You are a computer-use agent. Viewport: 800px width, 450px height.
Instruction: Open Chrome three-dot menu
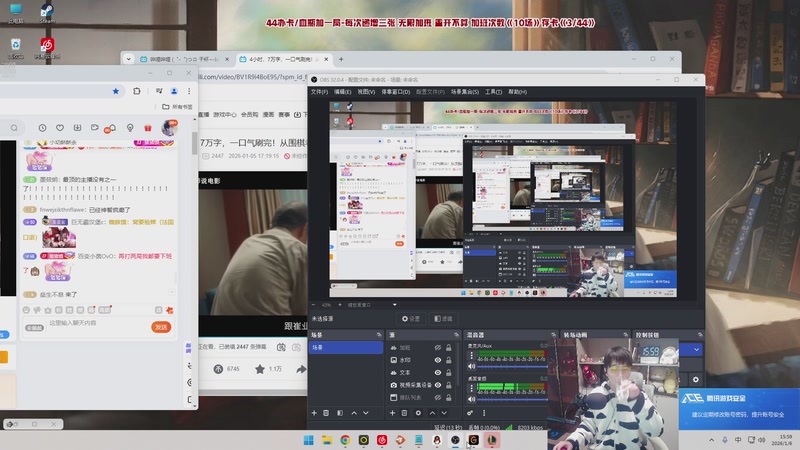click(189, 91)
